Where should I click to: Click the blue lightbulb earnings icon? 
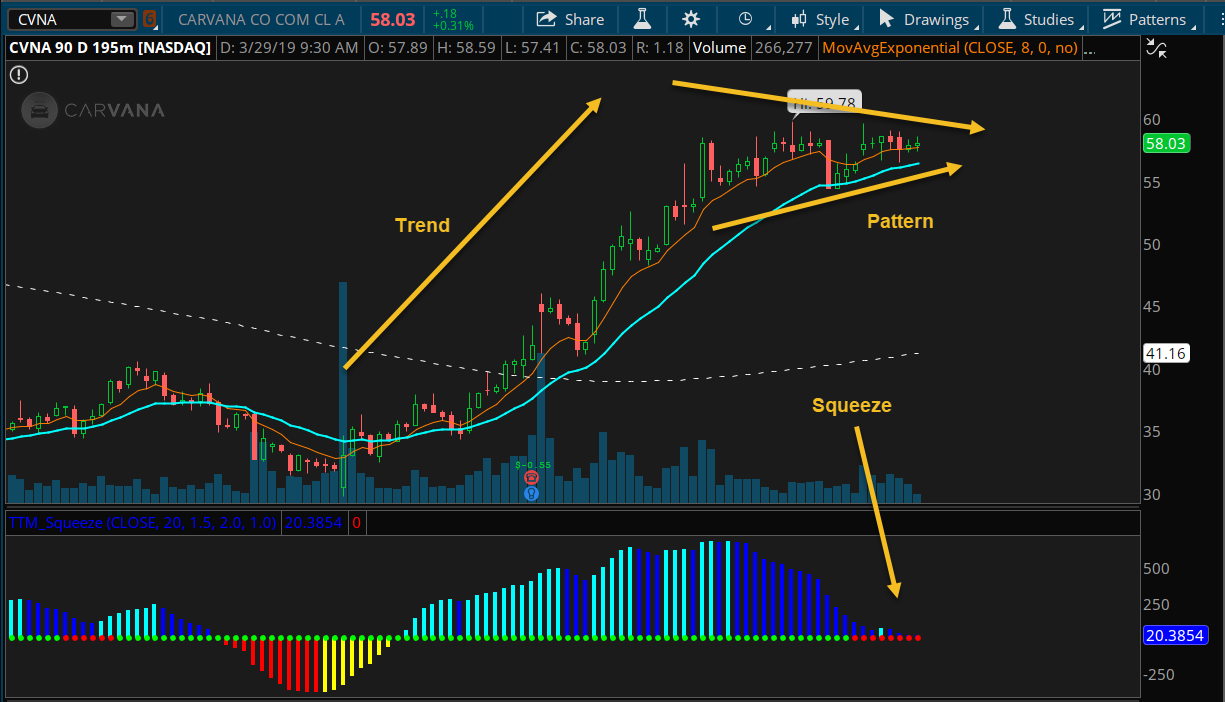pos(532,493)
